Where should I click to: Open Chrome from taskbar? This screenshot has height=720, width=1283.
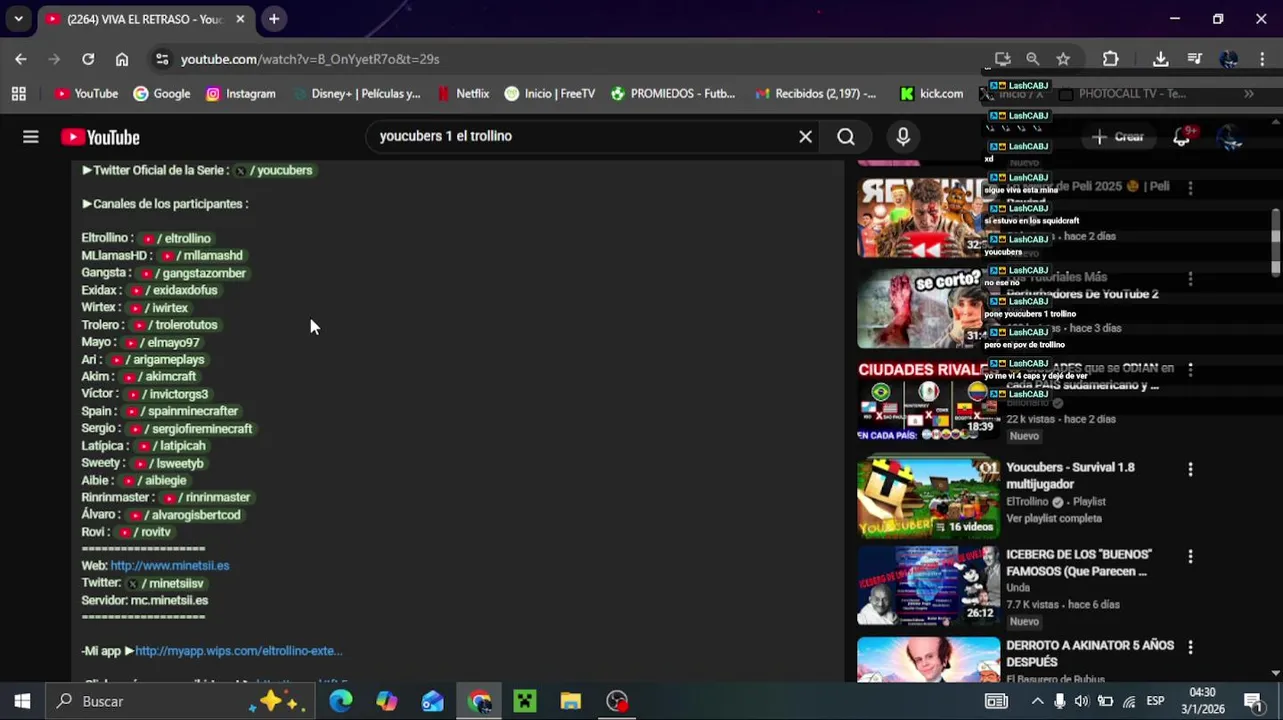click(x=479, y=701)
